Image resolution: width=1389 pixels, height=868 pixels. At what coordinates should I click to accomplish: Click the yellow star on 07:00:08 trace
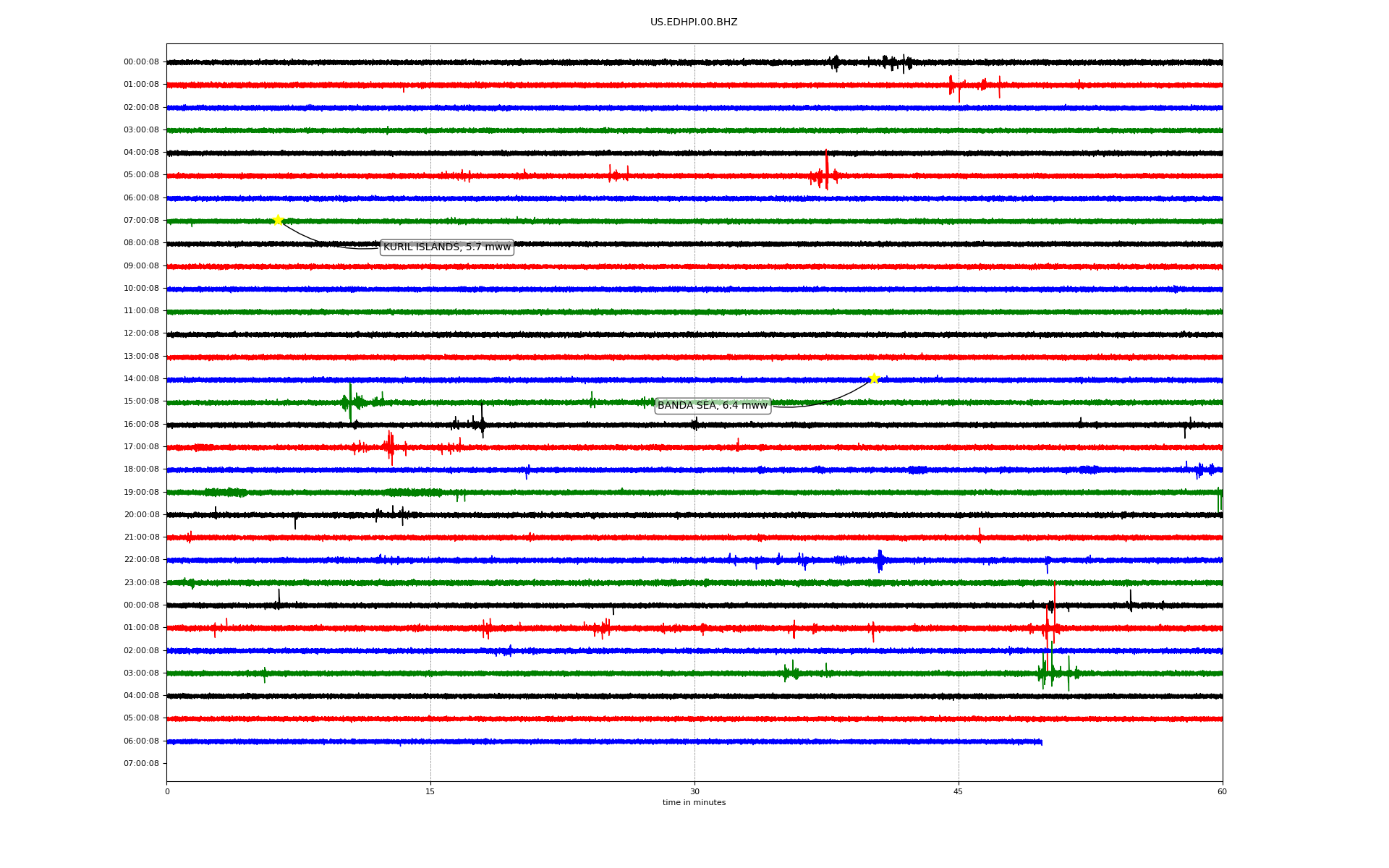pyautogui.click(x=278, y=220)
